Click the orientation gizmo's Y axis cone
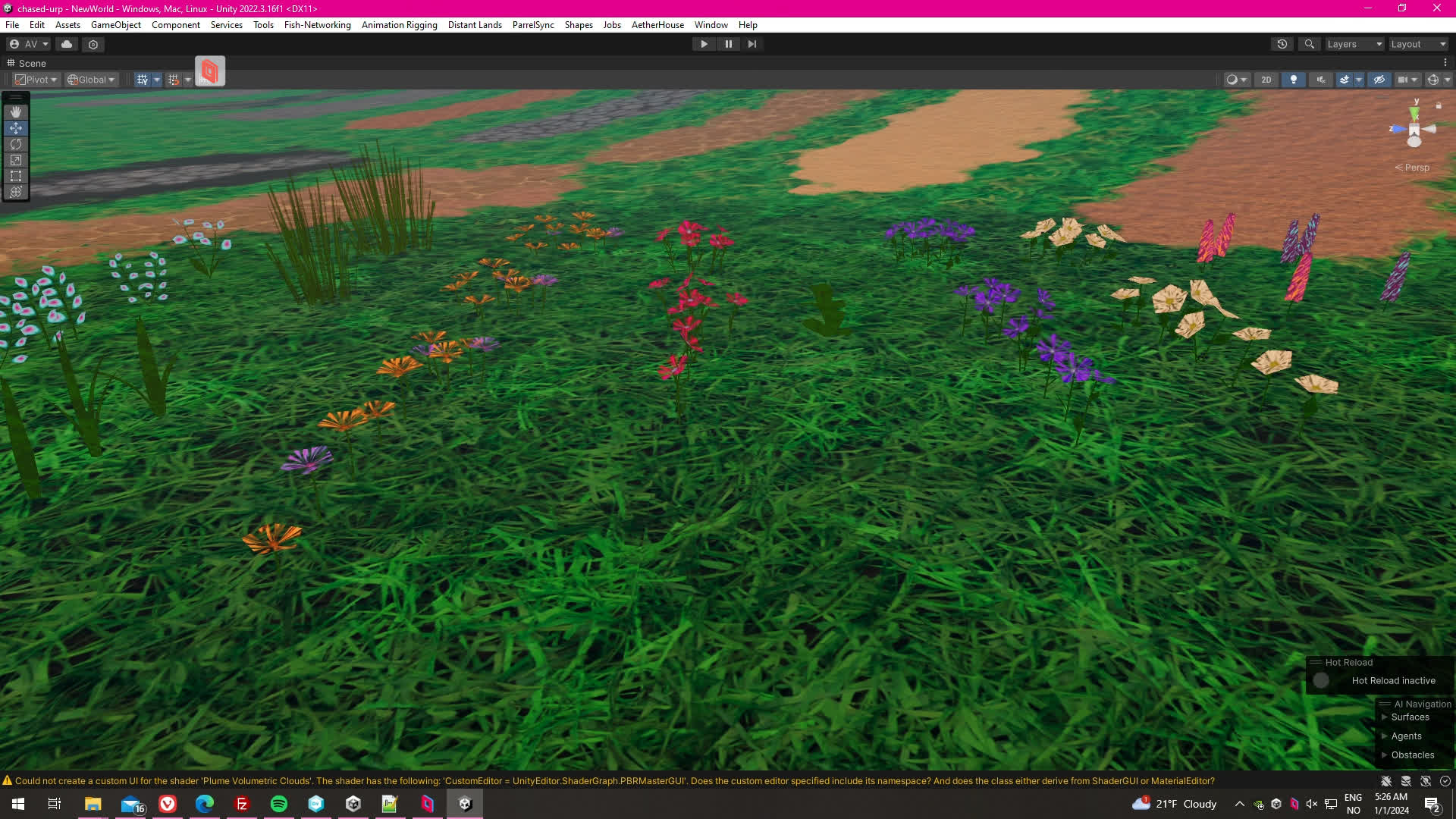The image size is (1456, 819). (x=1414, y=112)
